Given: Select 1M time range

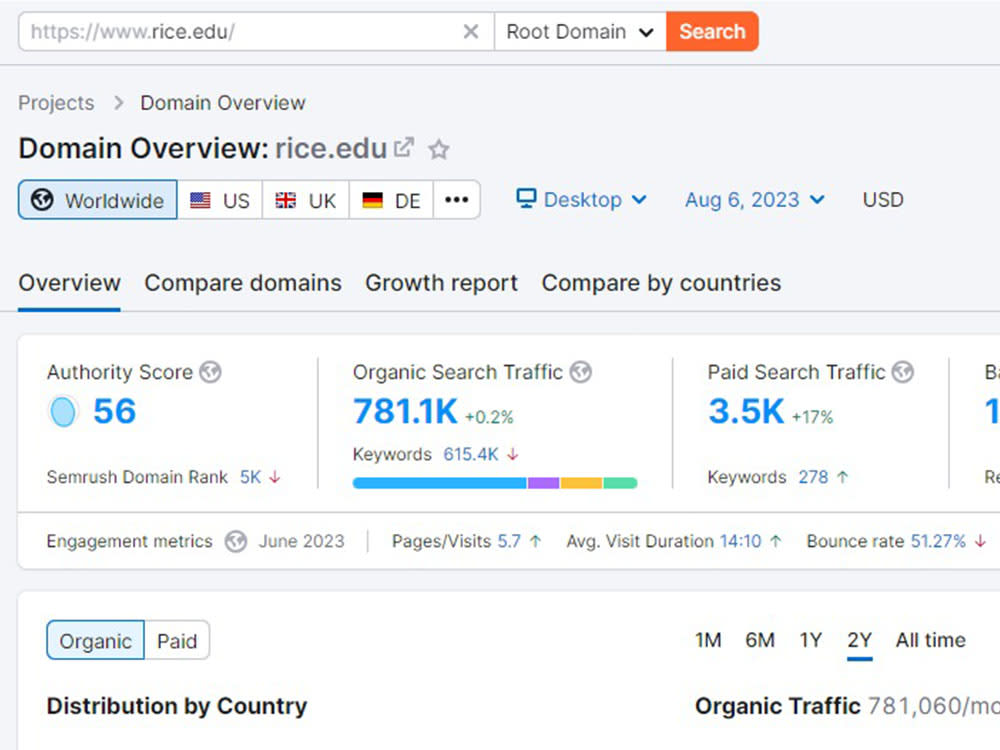Looking at the screenshot, I should click(x=708, y=640).
